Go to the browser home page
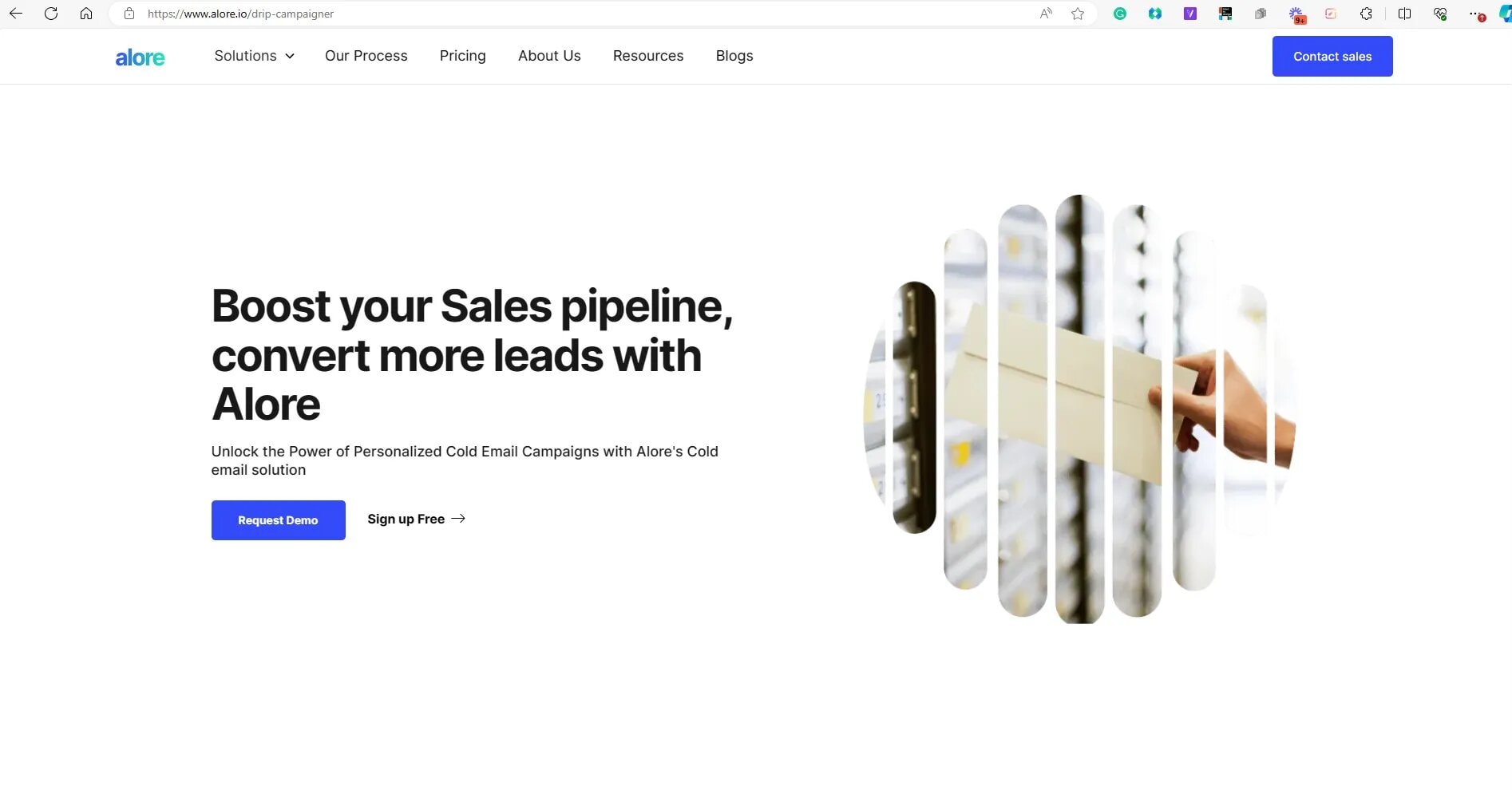Screen dimensions: 1512x790 click(x=86, y=14)
